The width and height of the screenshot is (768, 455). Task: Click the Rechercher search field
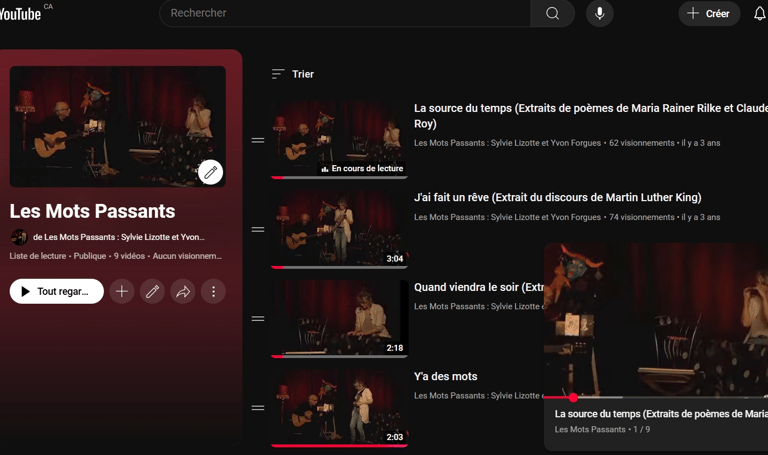coord(345,13)
